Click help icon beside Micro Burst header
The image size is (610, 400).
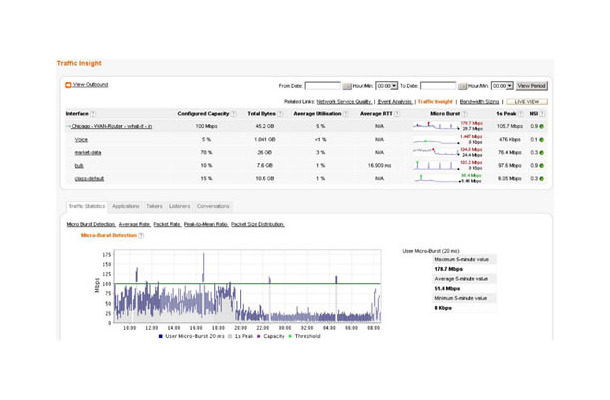pos(465,114)
